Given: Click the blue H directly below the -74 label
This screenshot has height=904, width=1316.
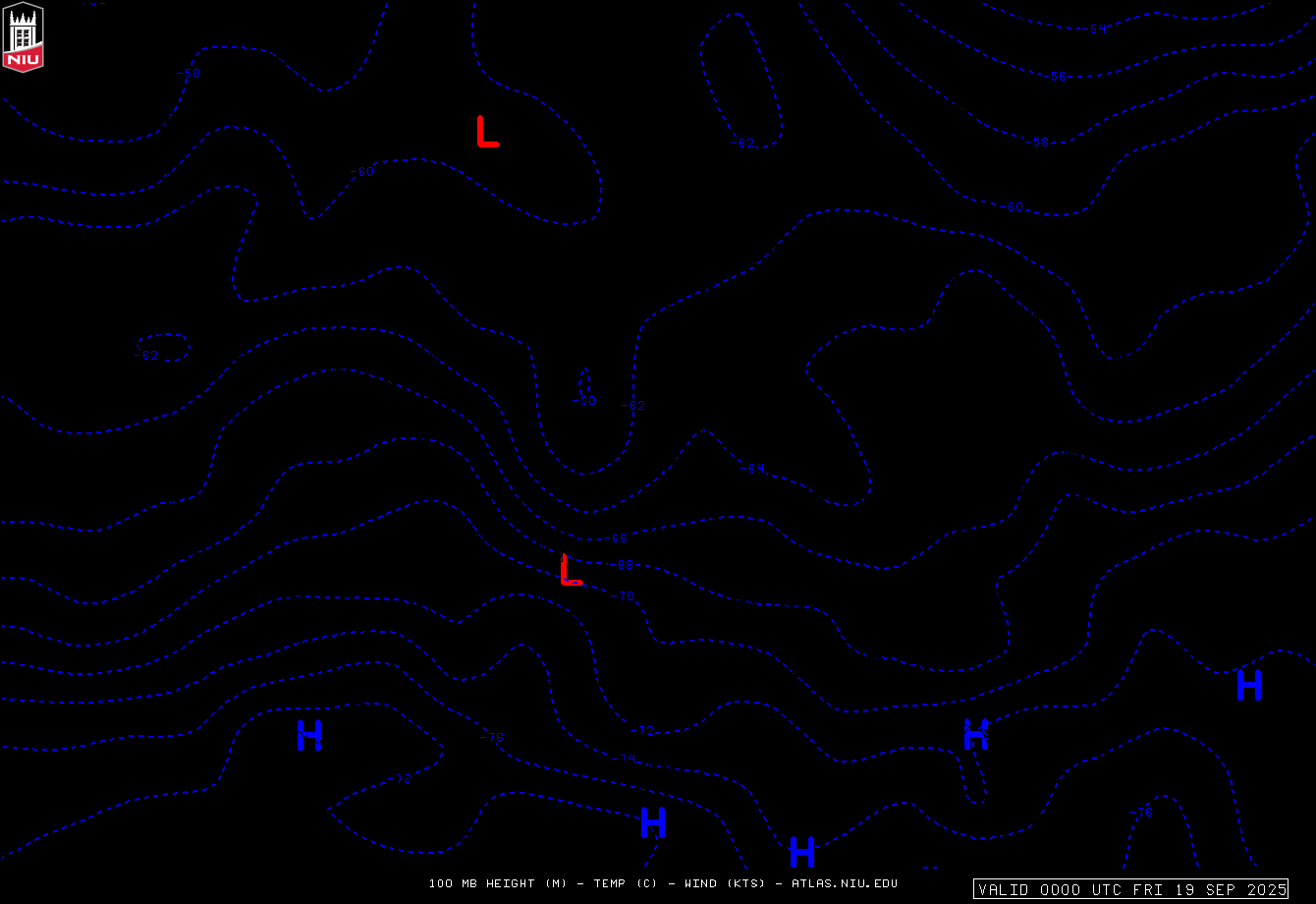Looking at the screenshot, I should tap(653, 822).
